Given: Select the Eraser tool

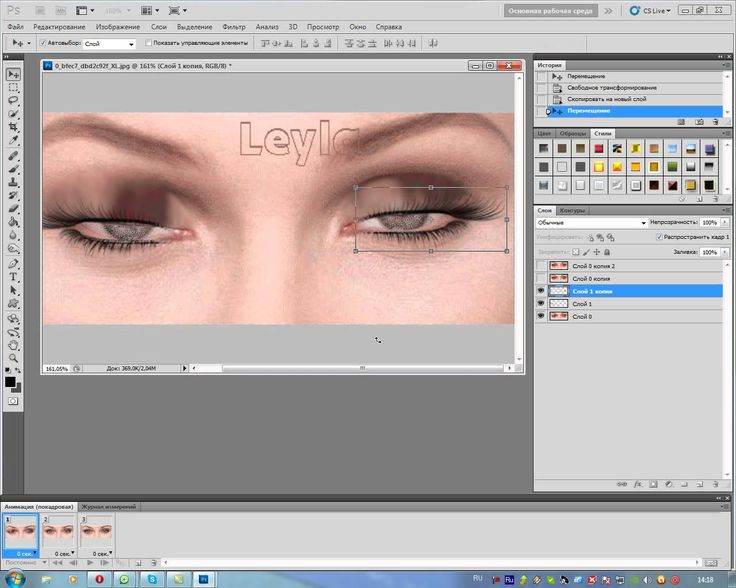Looking at the screenshot, I should pos(13,208).
